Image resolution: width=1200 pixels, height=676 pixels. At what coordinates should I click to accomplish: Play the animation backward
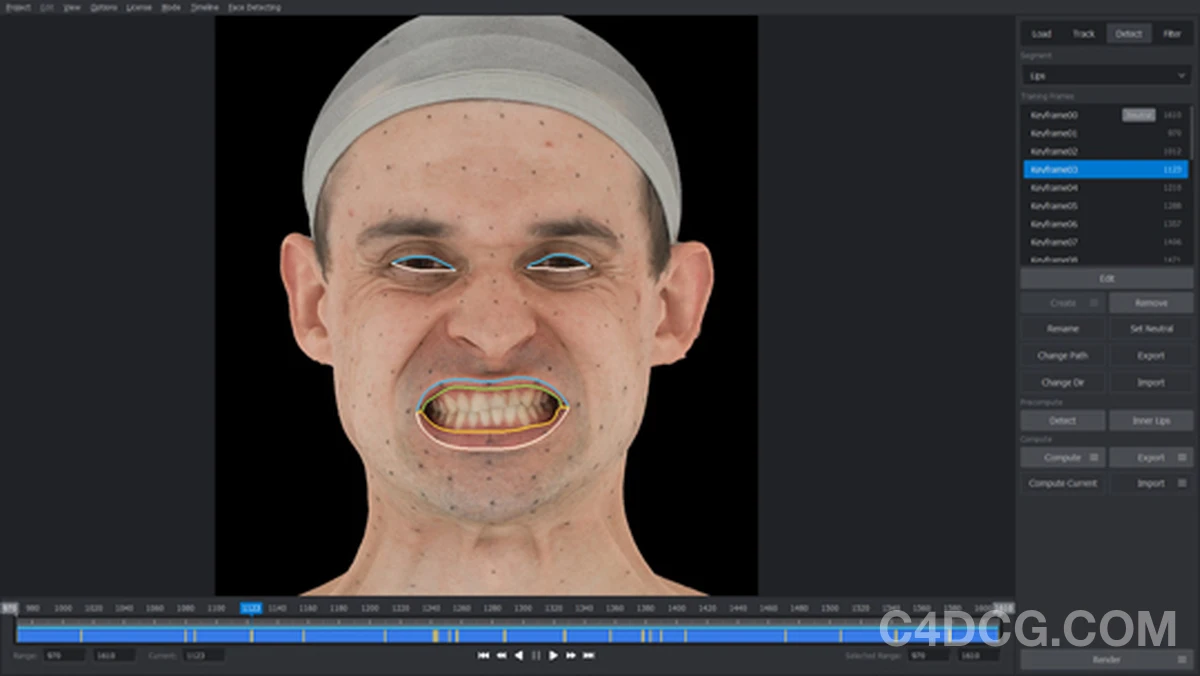tap(519, 655)
